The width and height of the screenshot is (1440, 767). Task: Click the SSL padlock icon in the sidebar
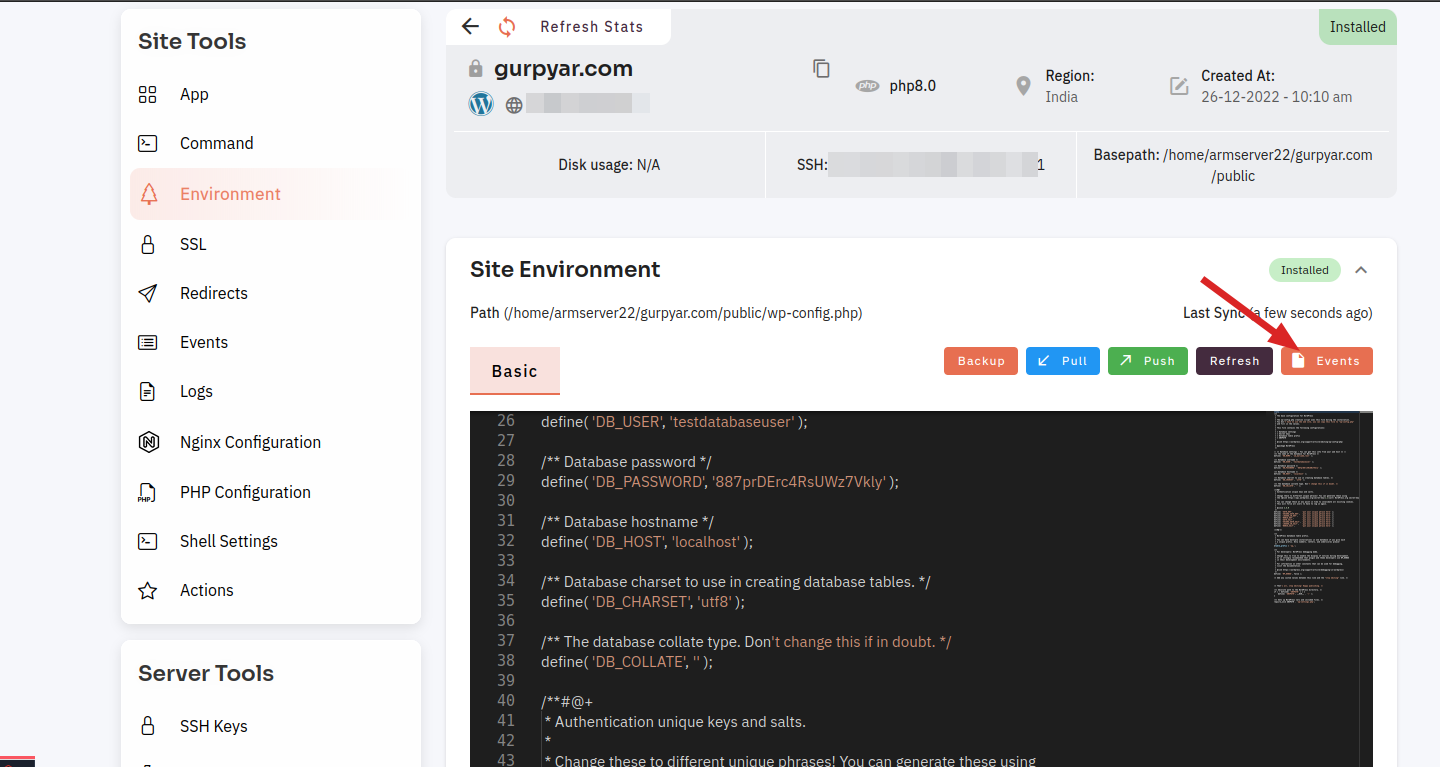click(148, 244)
